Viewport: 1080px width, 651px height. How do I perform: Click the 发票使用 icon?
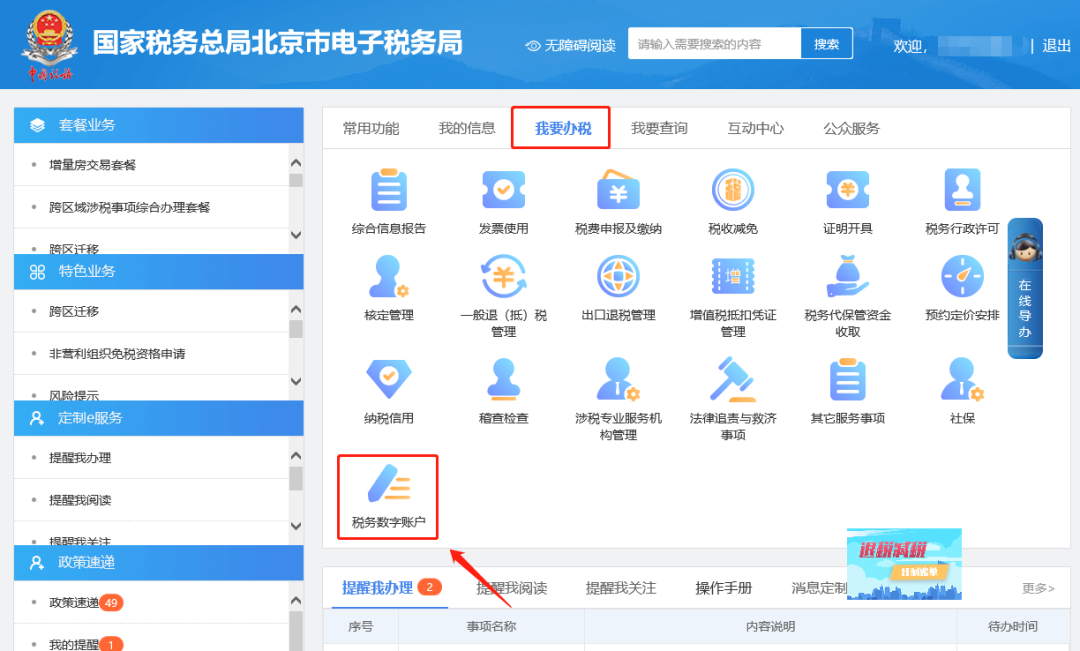coord(503,190)
